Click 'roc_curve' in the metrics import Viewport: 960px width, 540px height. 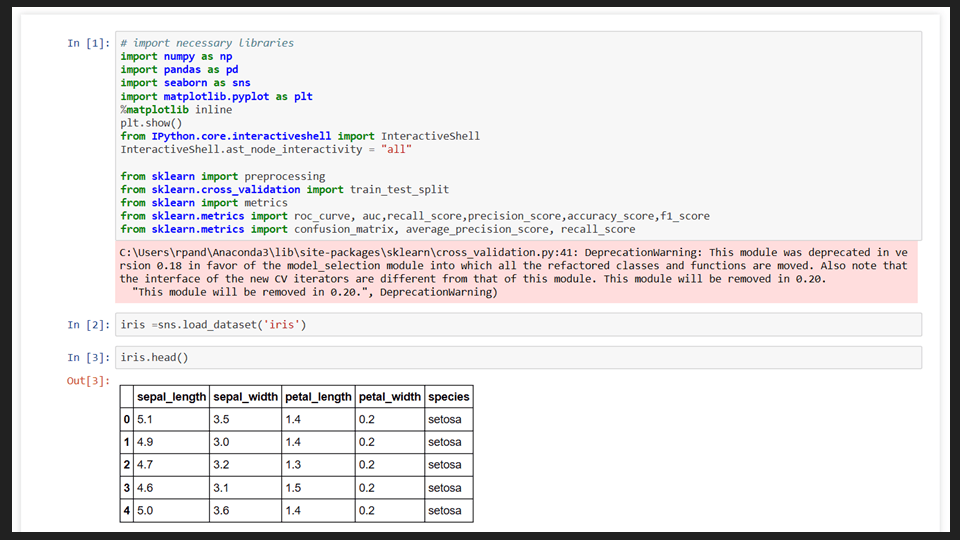(x=321, y=216)
